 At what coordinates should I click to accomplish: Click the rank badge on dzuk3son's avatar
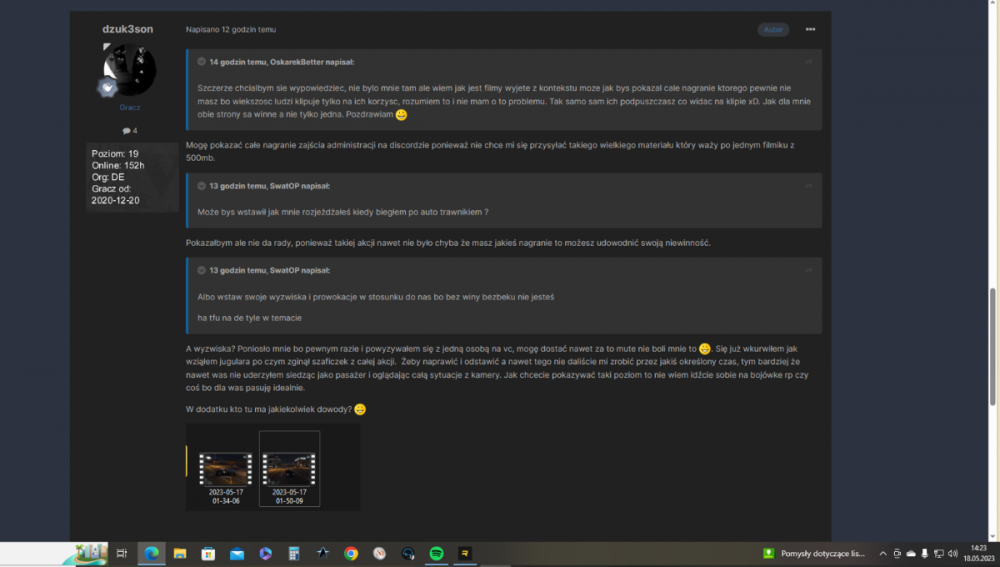coord(107,87)
